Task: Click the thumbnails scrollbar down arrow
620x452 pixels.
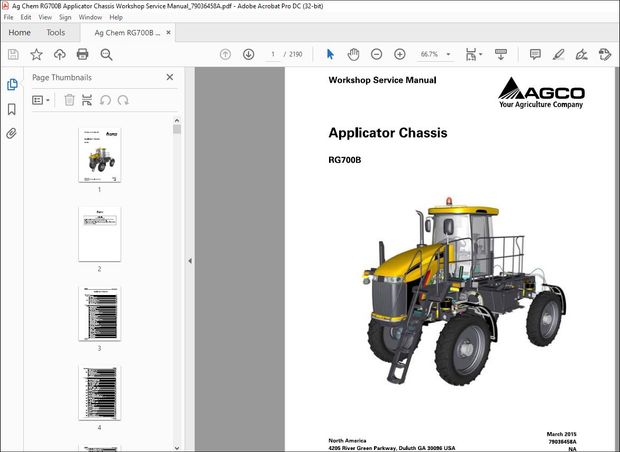Action: (x=177, y=448)
